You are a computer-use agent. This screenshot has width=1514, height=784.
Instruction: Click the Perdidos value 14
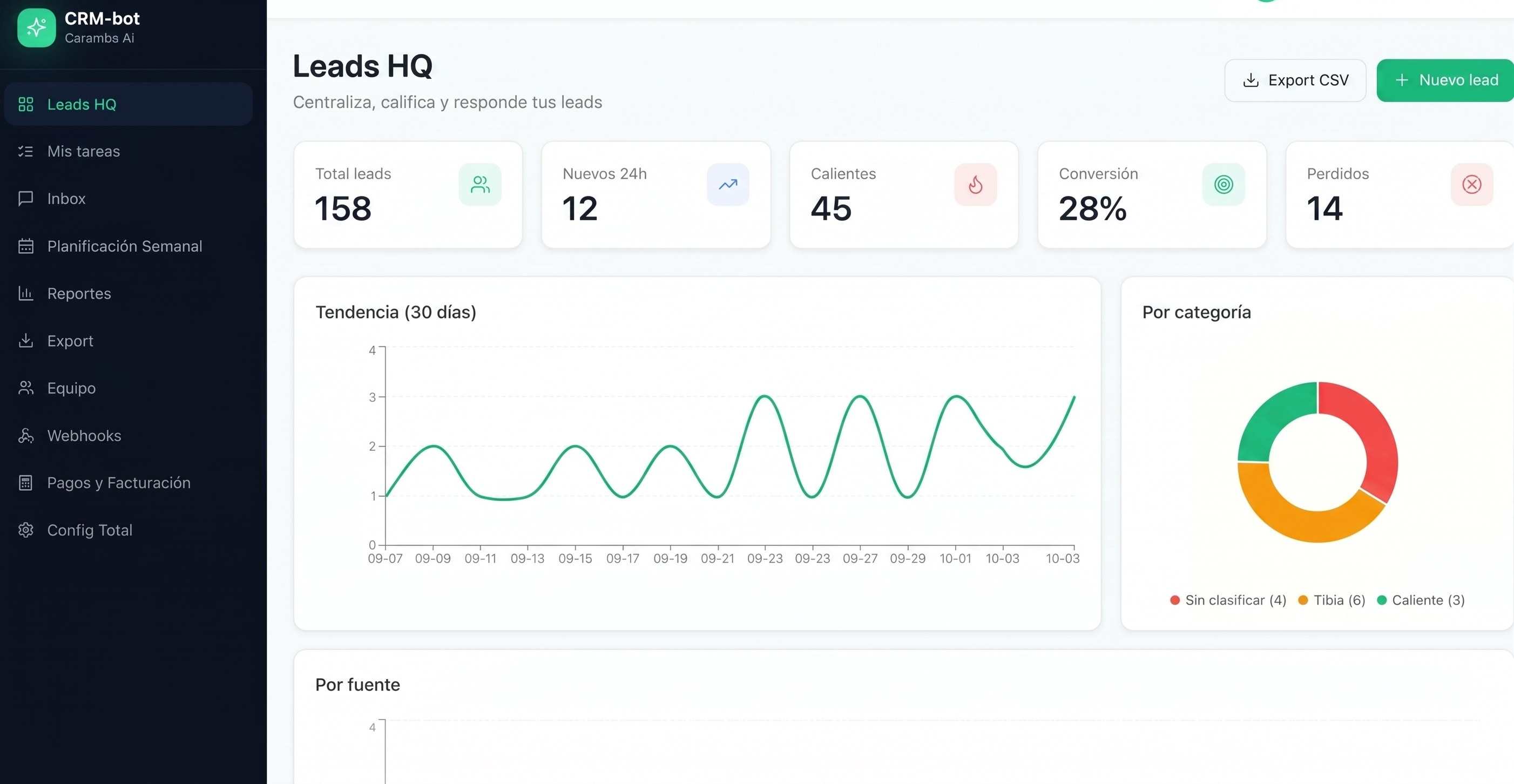[1325, 208]
